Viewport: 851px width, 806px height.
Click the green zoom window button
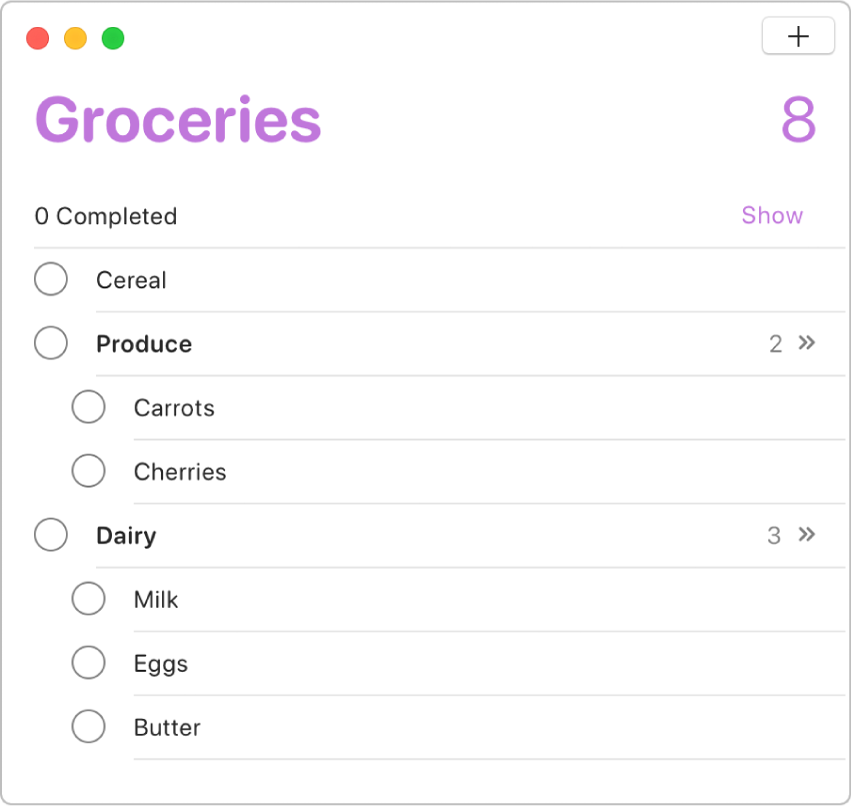(111, 36)
